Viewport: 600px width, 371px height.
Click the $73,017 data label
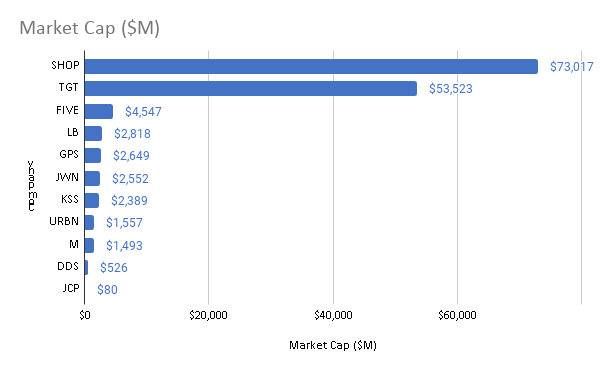(572, 67)
